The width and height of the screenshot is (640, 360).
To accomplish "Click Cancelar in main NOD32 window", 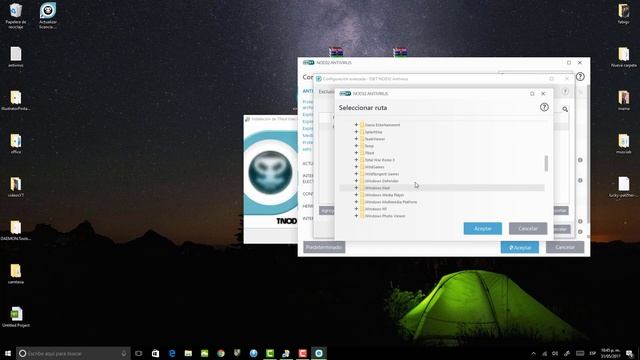I will (565, 247).
